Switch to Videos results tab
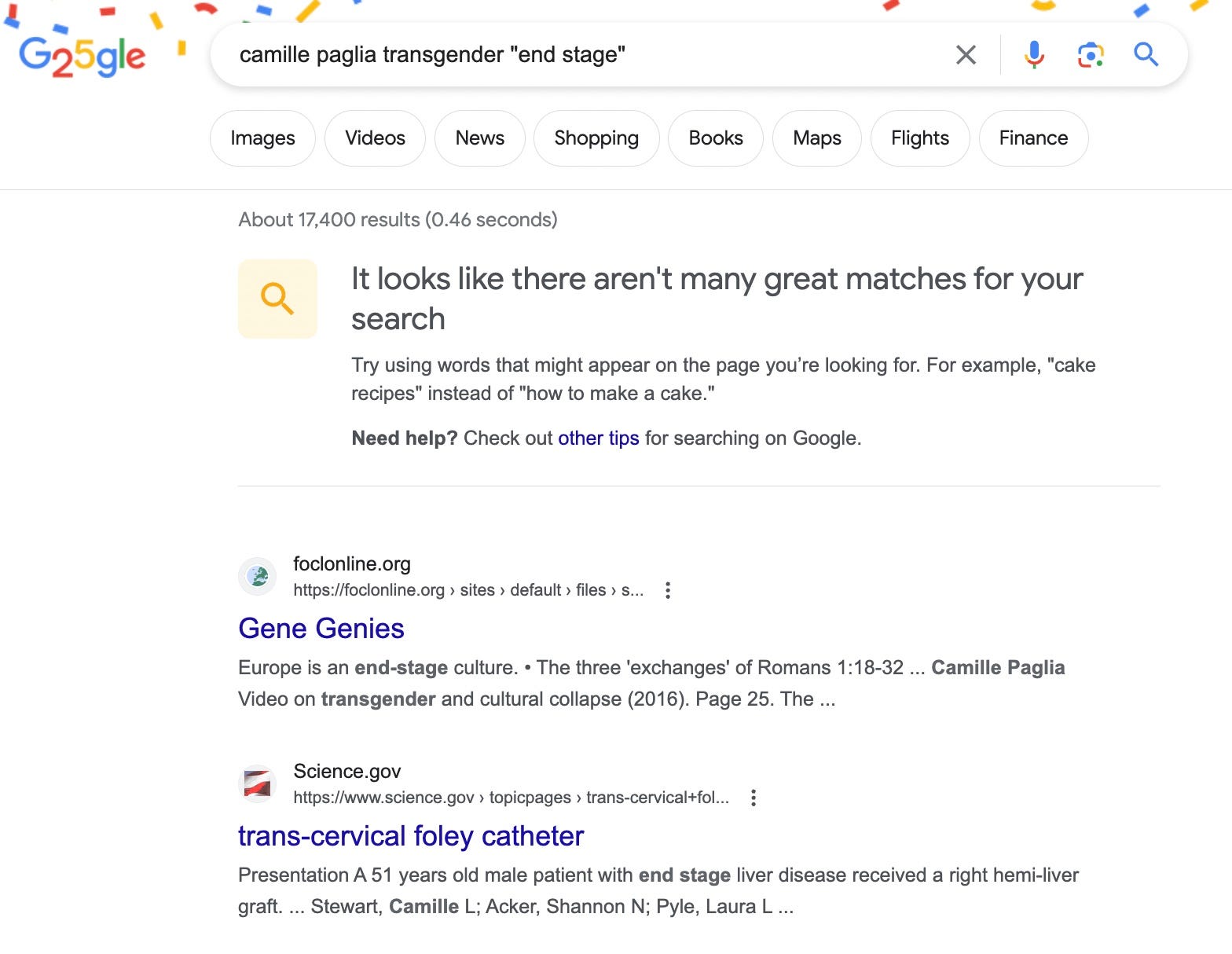This screenshot has width=1232, height=954. click(375, 138)
